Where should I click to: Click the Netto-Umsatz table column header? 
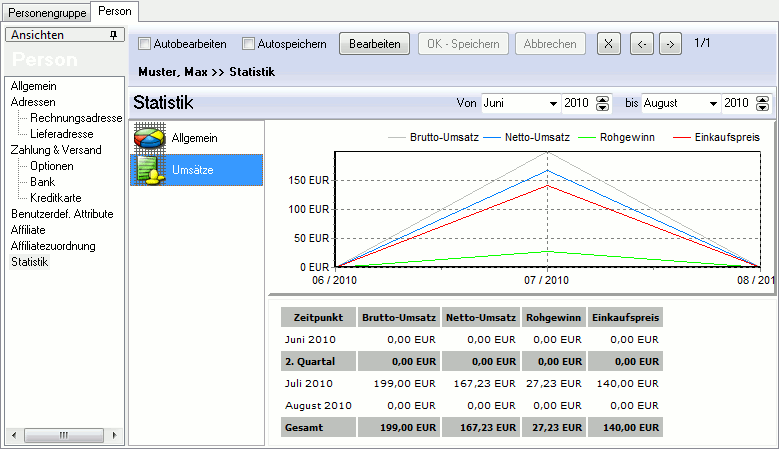click(x=481, y=317)
